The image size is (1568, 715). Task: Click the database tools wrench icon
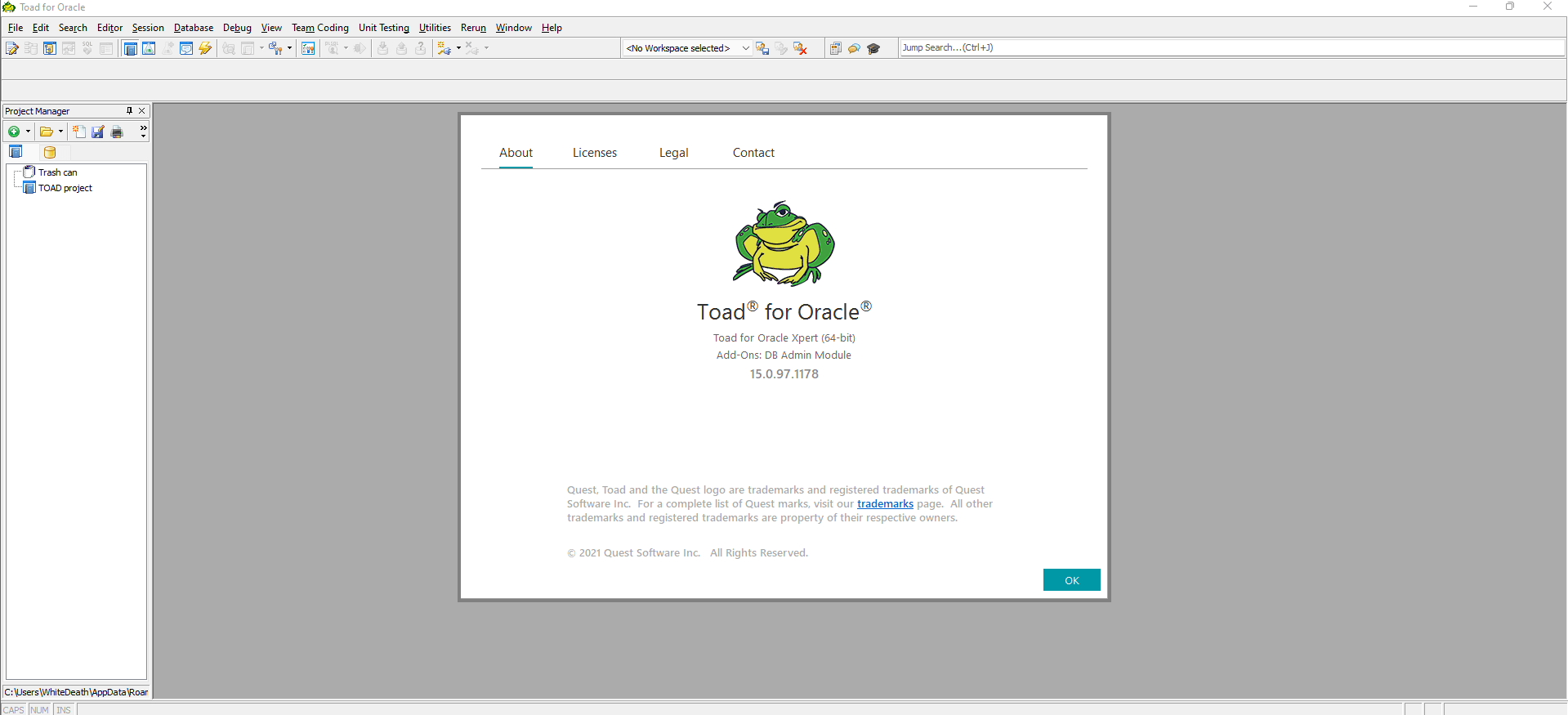click(x=275, y=48)
